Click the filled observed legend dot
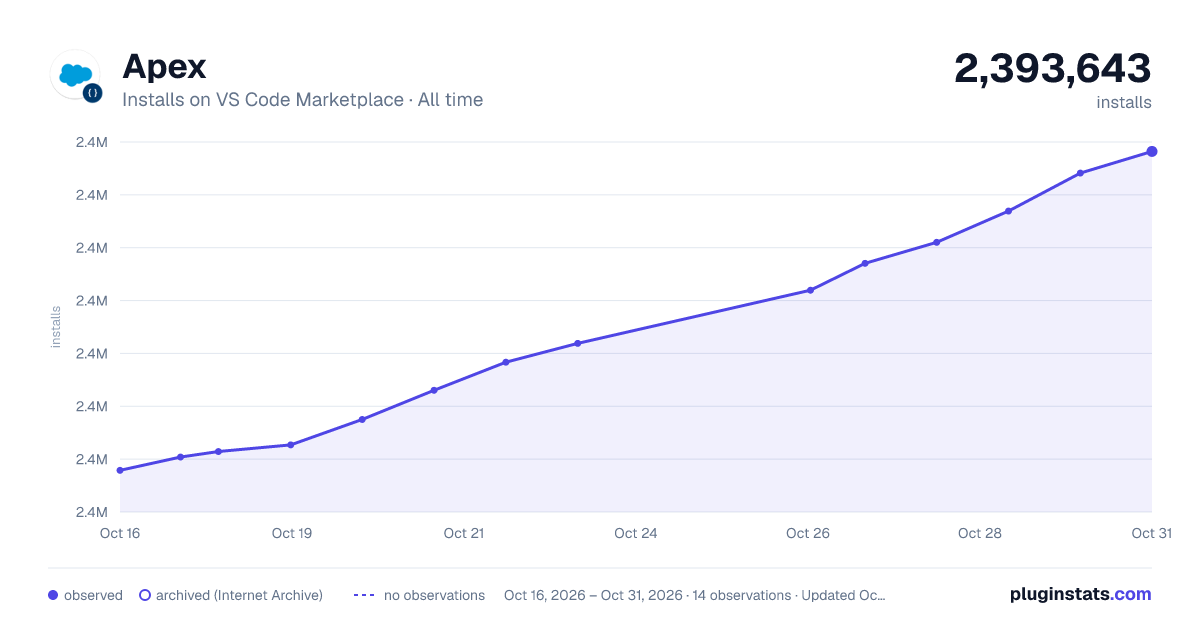Screen dimensions: 1200x630 pos(53,595)
